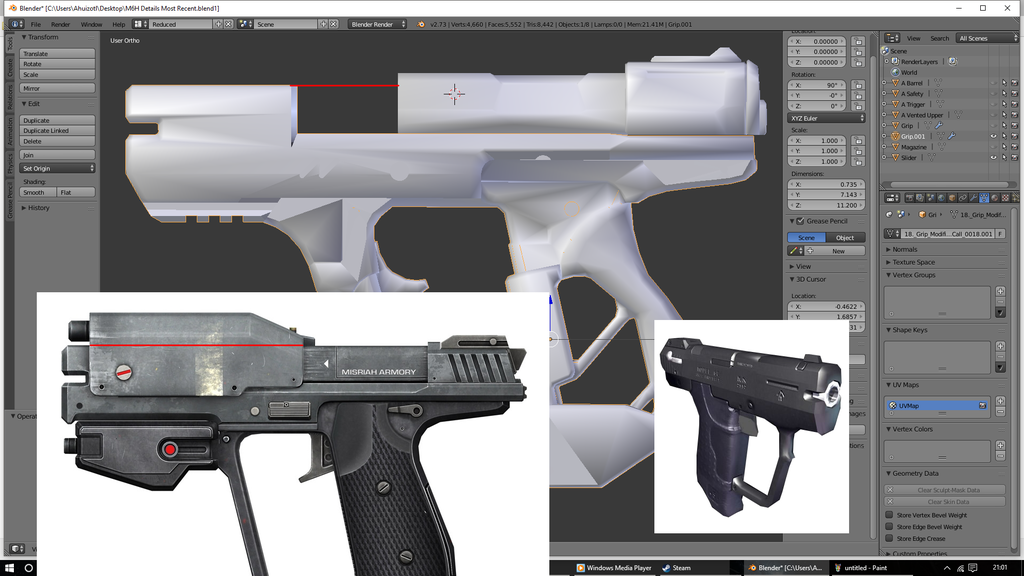
Task: Click the wrench modifier icon on Grip.001 row
Action: coord(952,136)
